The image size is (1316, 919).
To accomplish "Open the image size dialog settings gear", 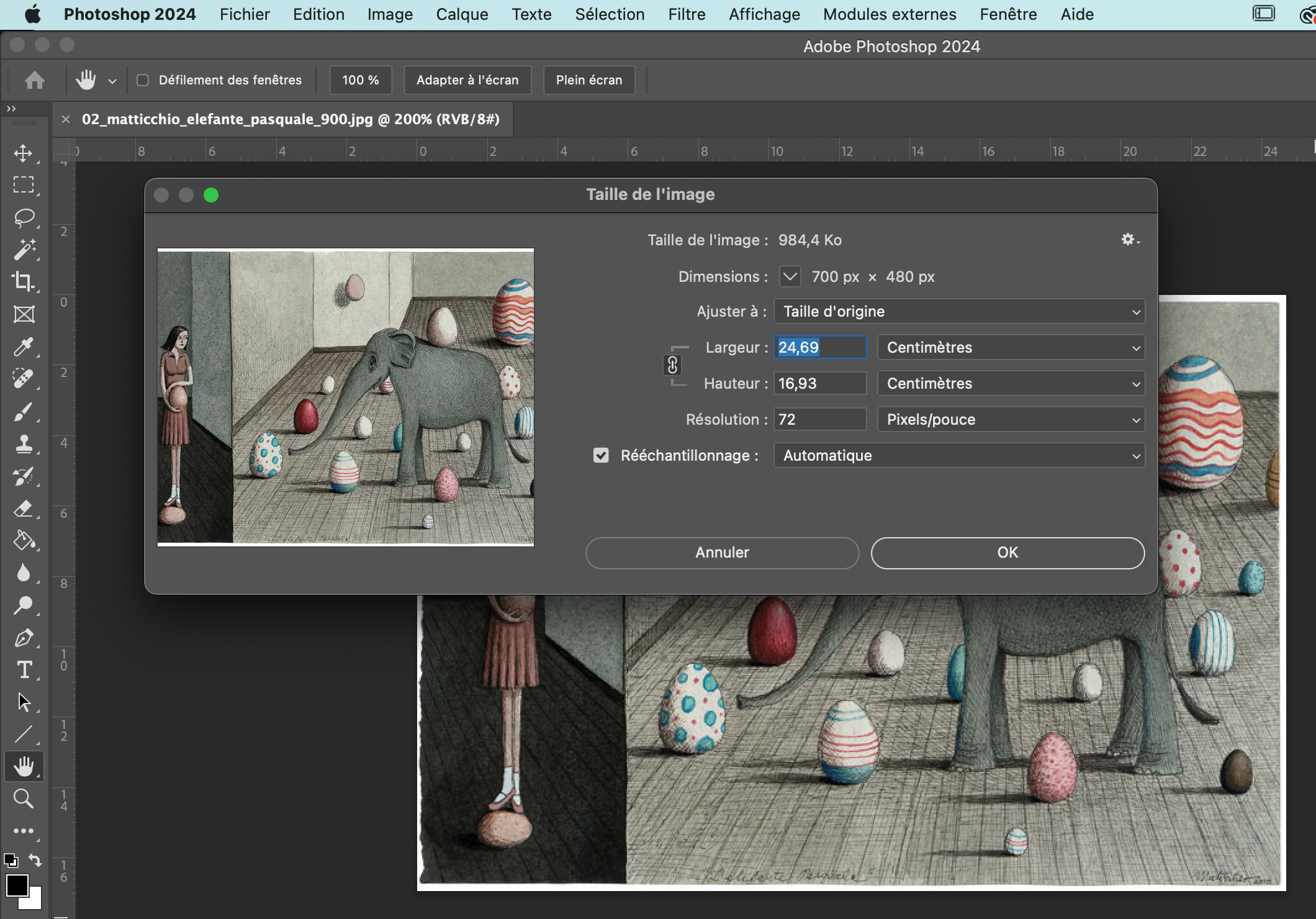I will click(x=1130, y=240).
